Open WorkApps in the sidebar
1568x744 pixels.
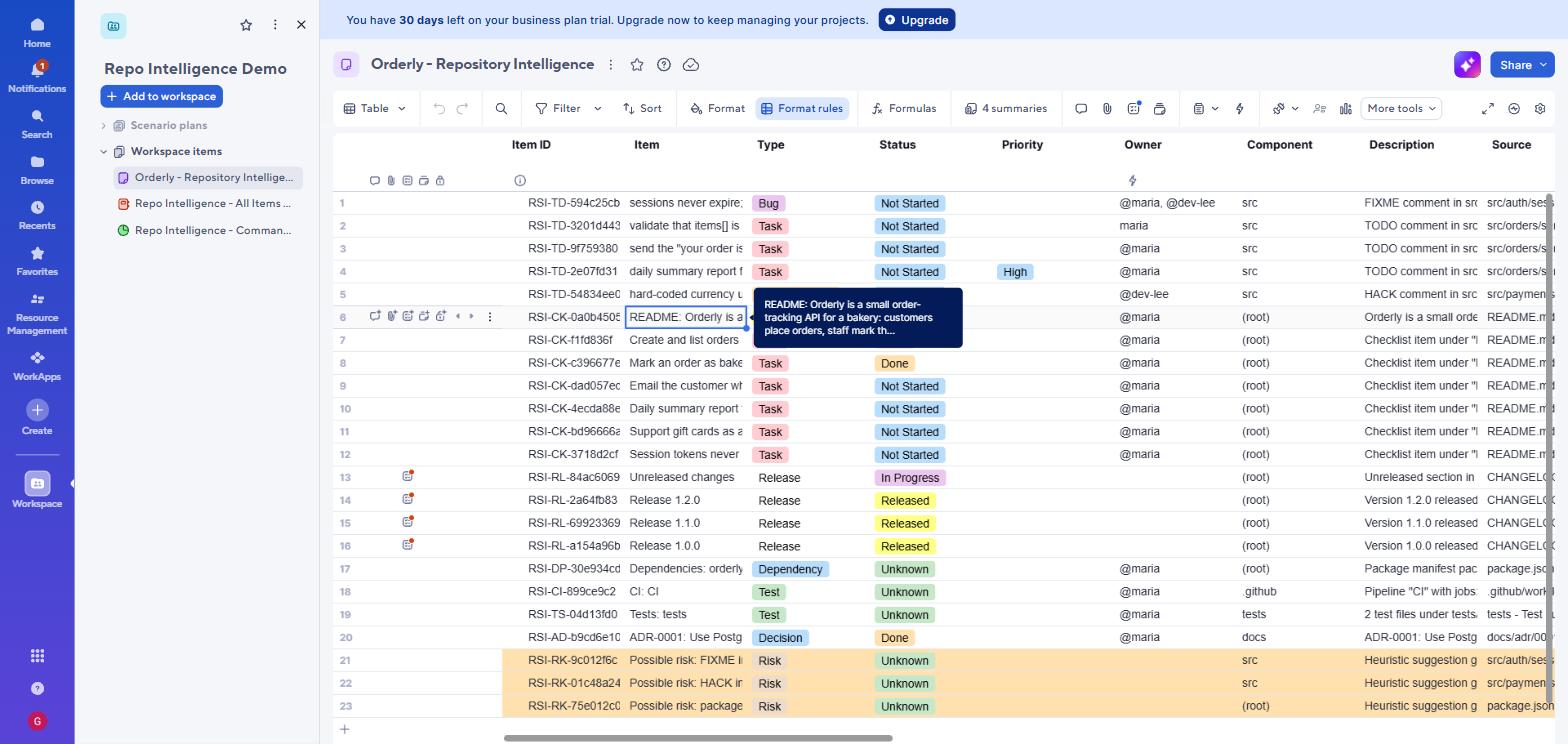point(37,366)
